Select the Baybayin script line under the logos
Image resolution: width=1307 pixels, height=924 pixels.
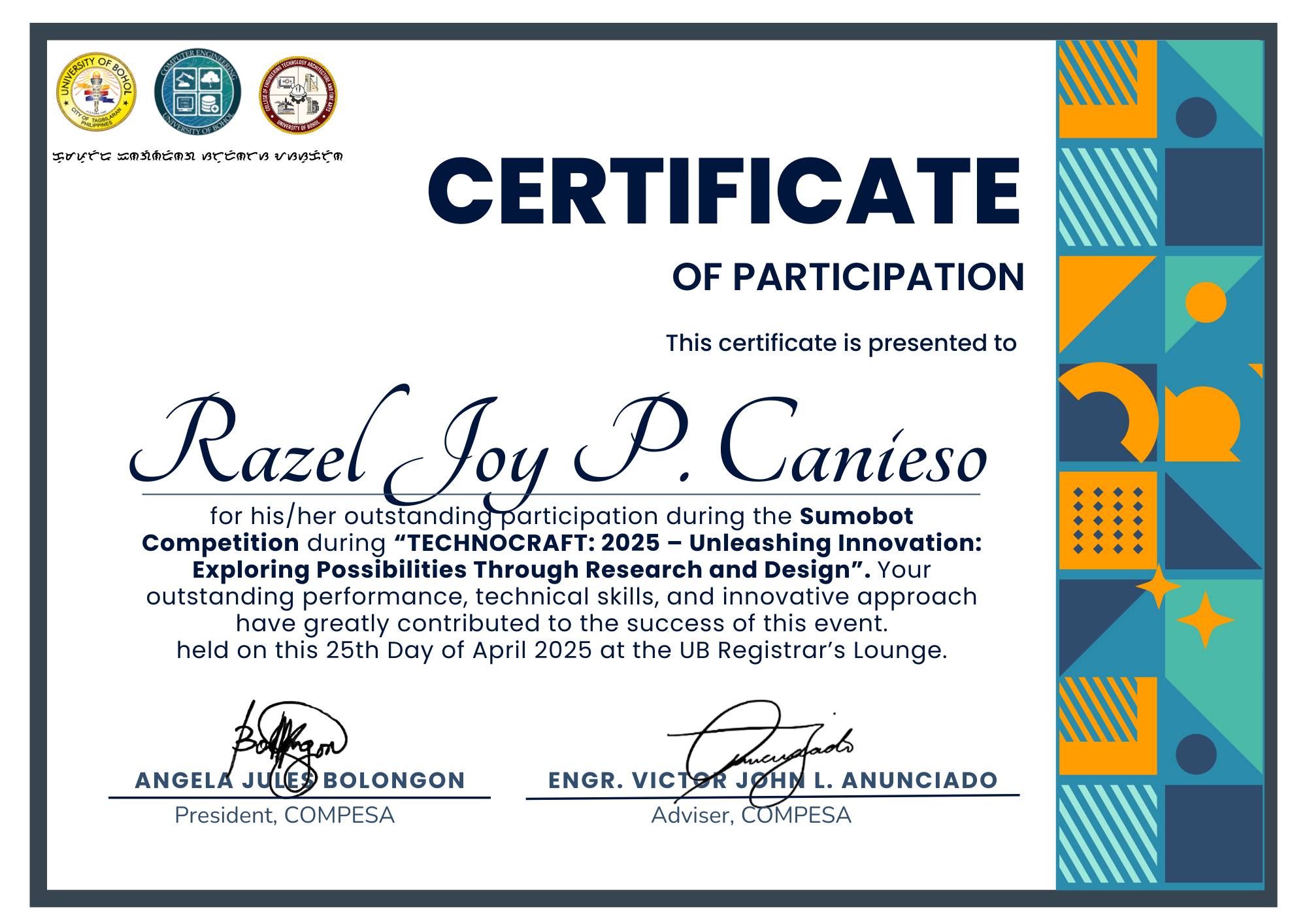click(x=198, y=156)
